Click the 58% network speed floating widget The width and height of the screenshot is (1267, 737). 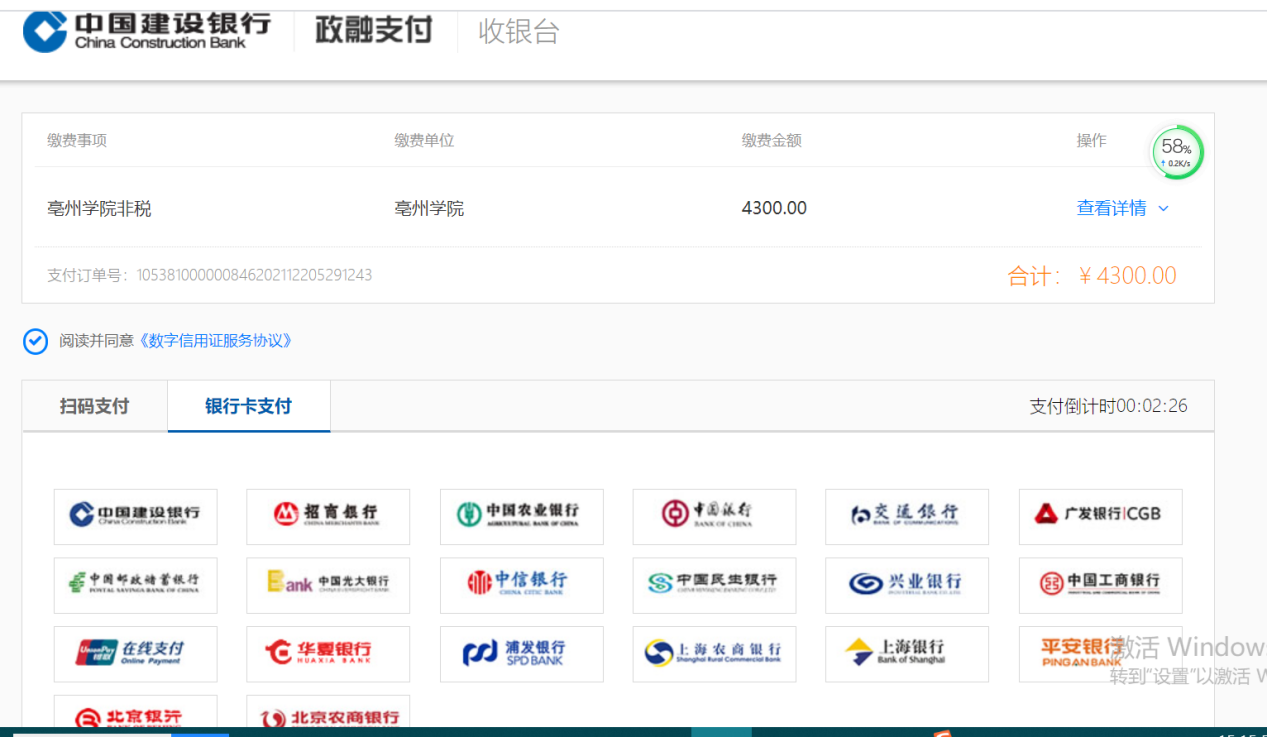[1177, 153]
